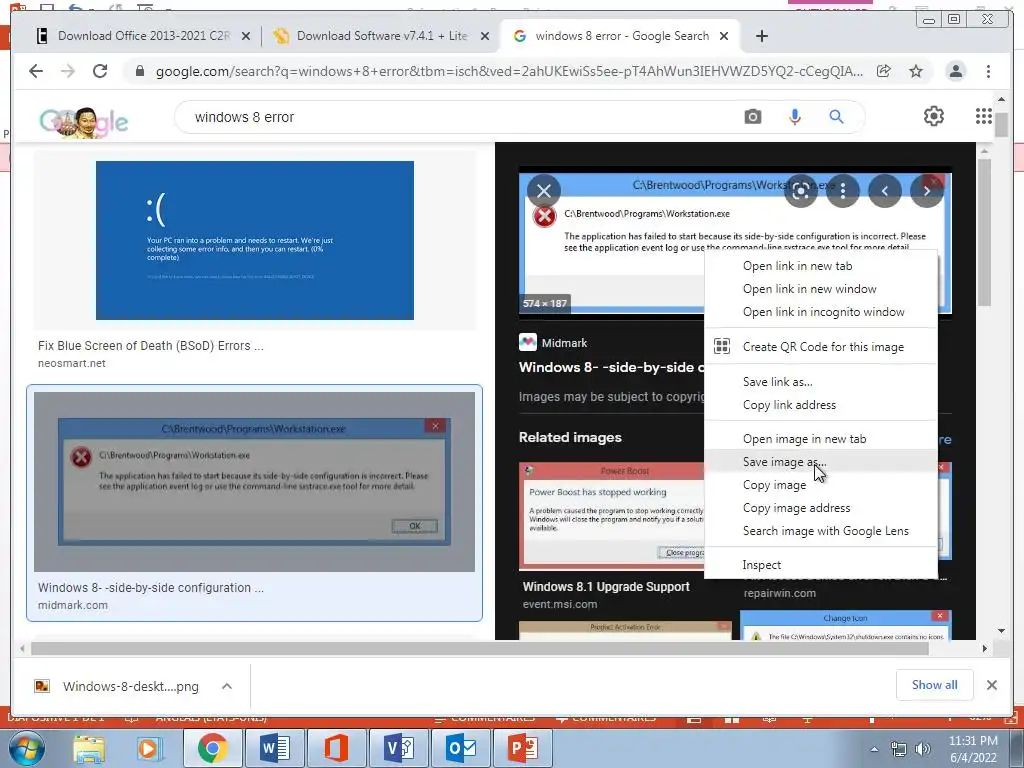Close the image preview panel with X
Screen dimensions: 1024x768
coord(543,191)
